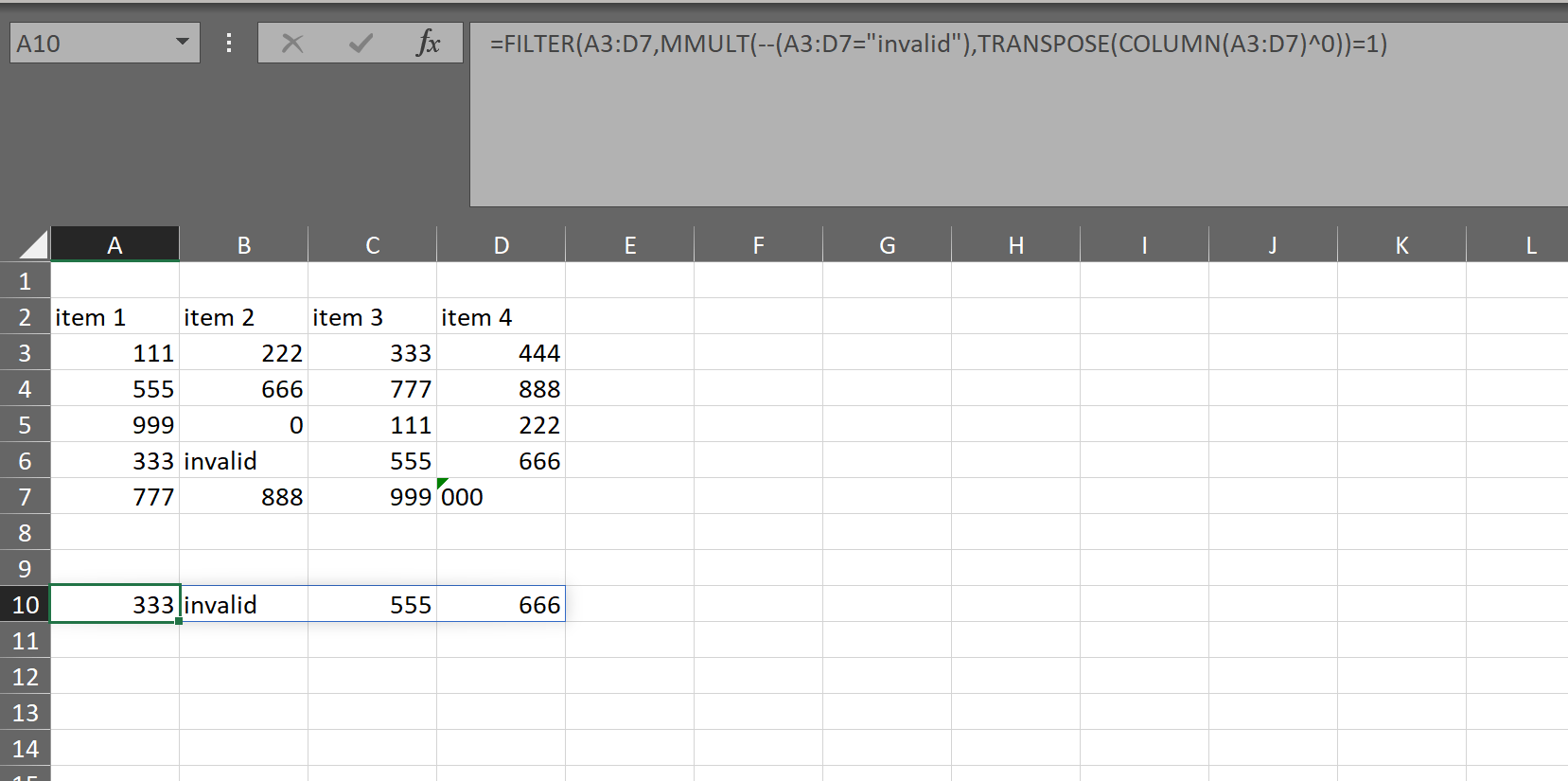Screen dimensions: 1568x781
Task: Select row 3 header
Action: pyautogui.click(x=25, y=352)
